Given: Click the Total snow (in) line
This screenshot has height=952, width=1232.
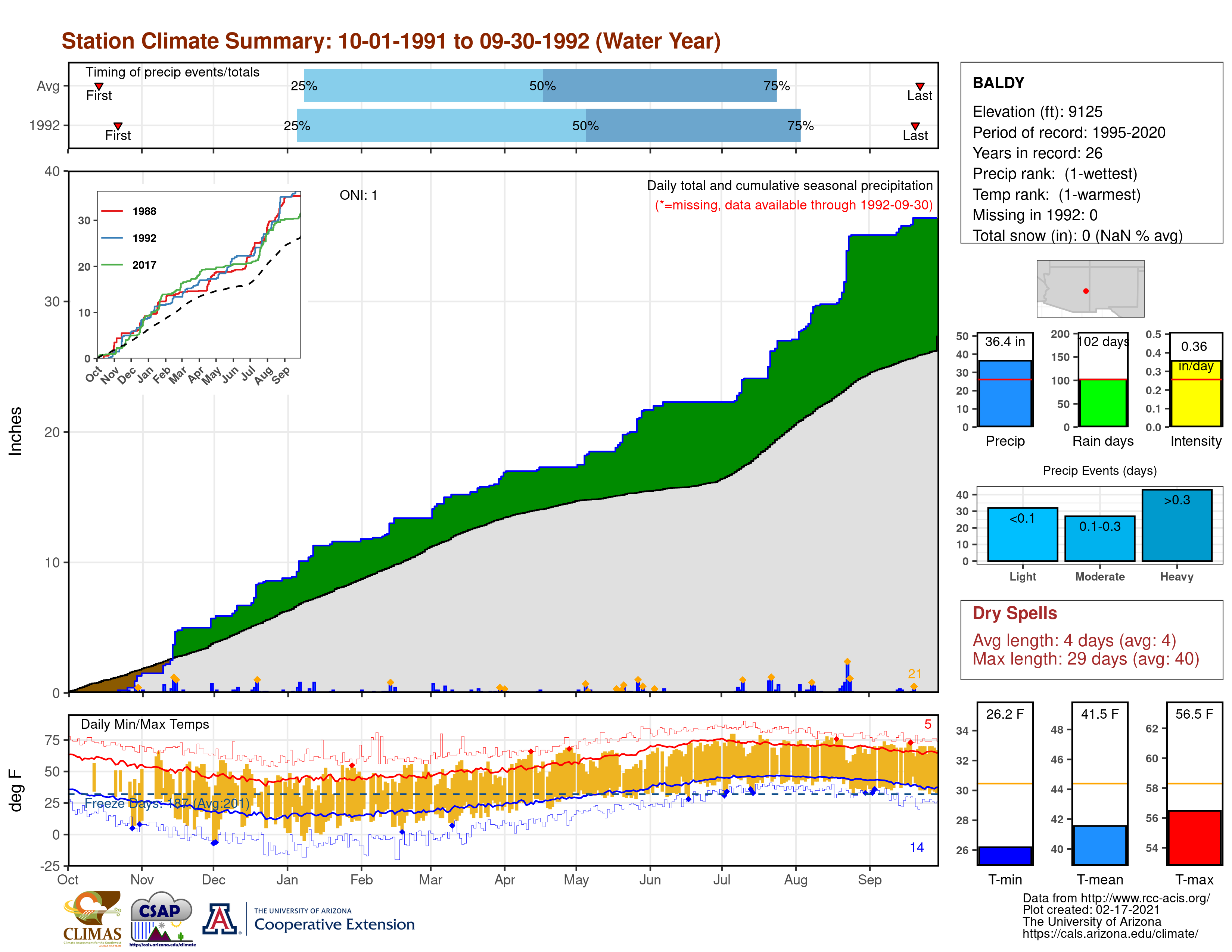Looking at the screenshot, I should pos(1077,235).
